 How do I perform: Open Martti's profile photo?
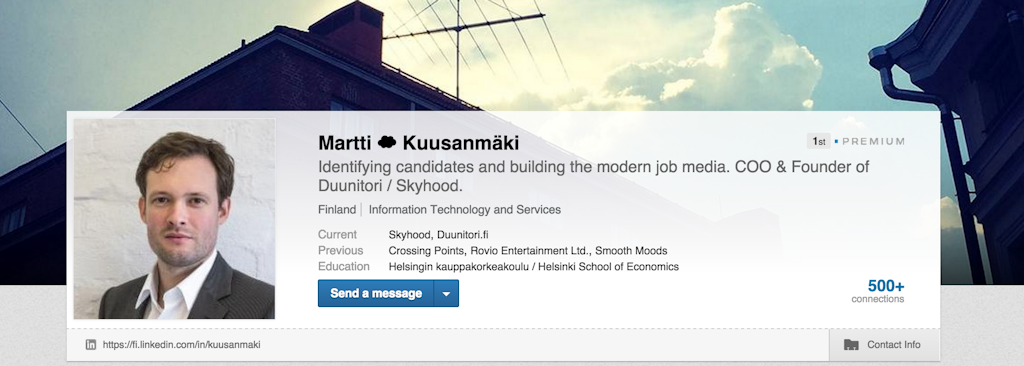pyautogui.click(x=174, y=218)
